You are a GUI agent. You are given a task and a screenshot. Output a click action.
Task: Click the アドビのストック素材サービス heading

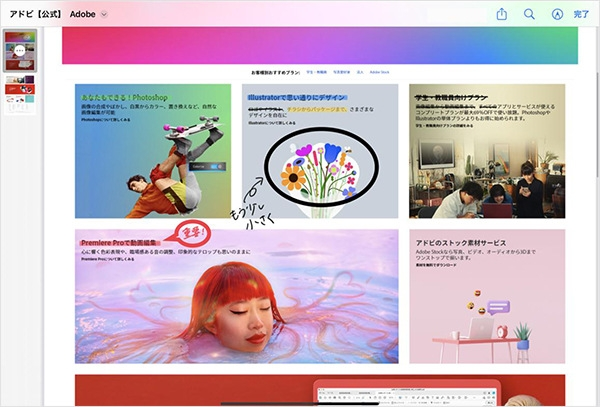tap(461, 243)
